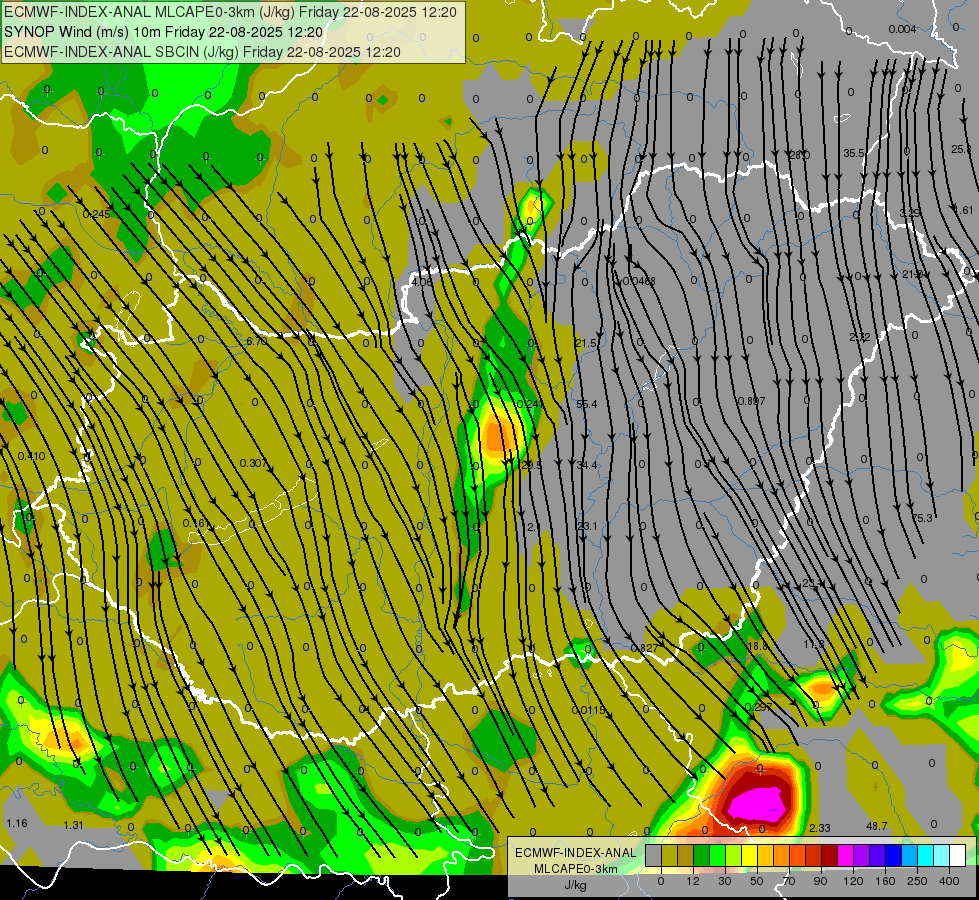Click the map value 4.06
The image size is (979, 900).
(x=422, y=282)
